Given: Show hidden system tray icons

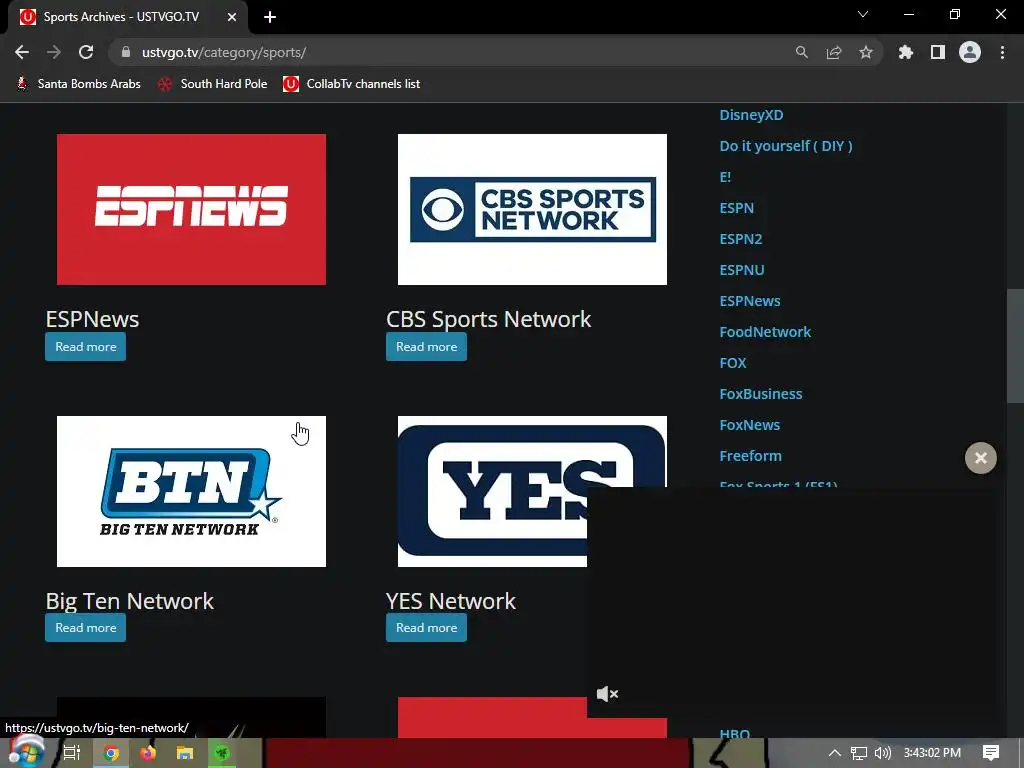Looking at the screenshot, I should point(834,753).
